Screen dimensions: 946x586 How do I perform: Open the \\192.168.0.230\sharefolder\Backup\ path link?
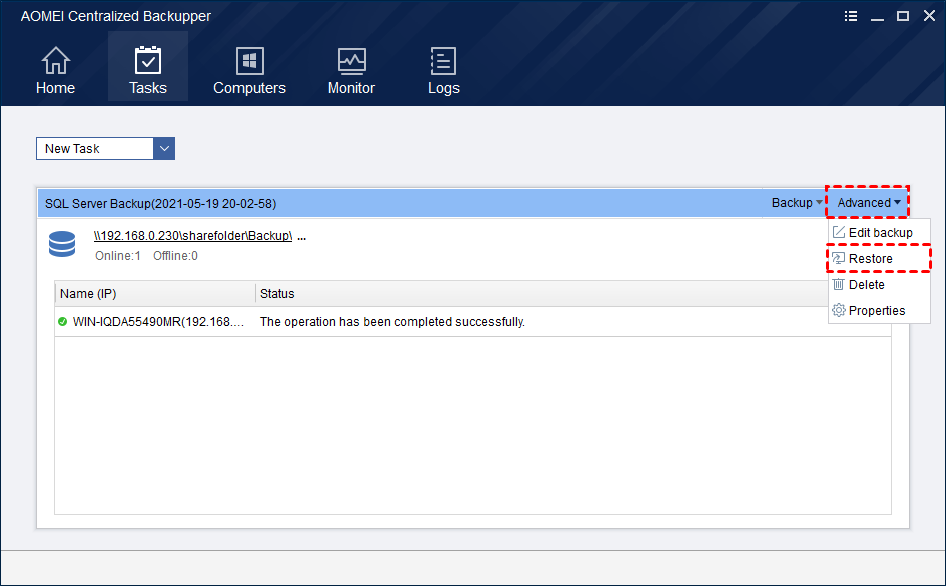[x=193, y=235]
